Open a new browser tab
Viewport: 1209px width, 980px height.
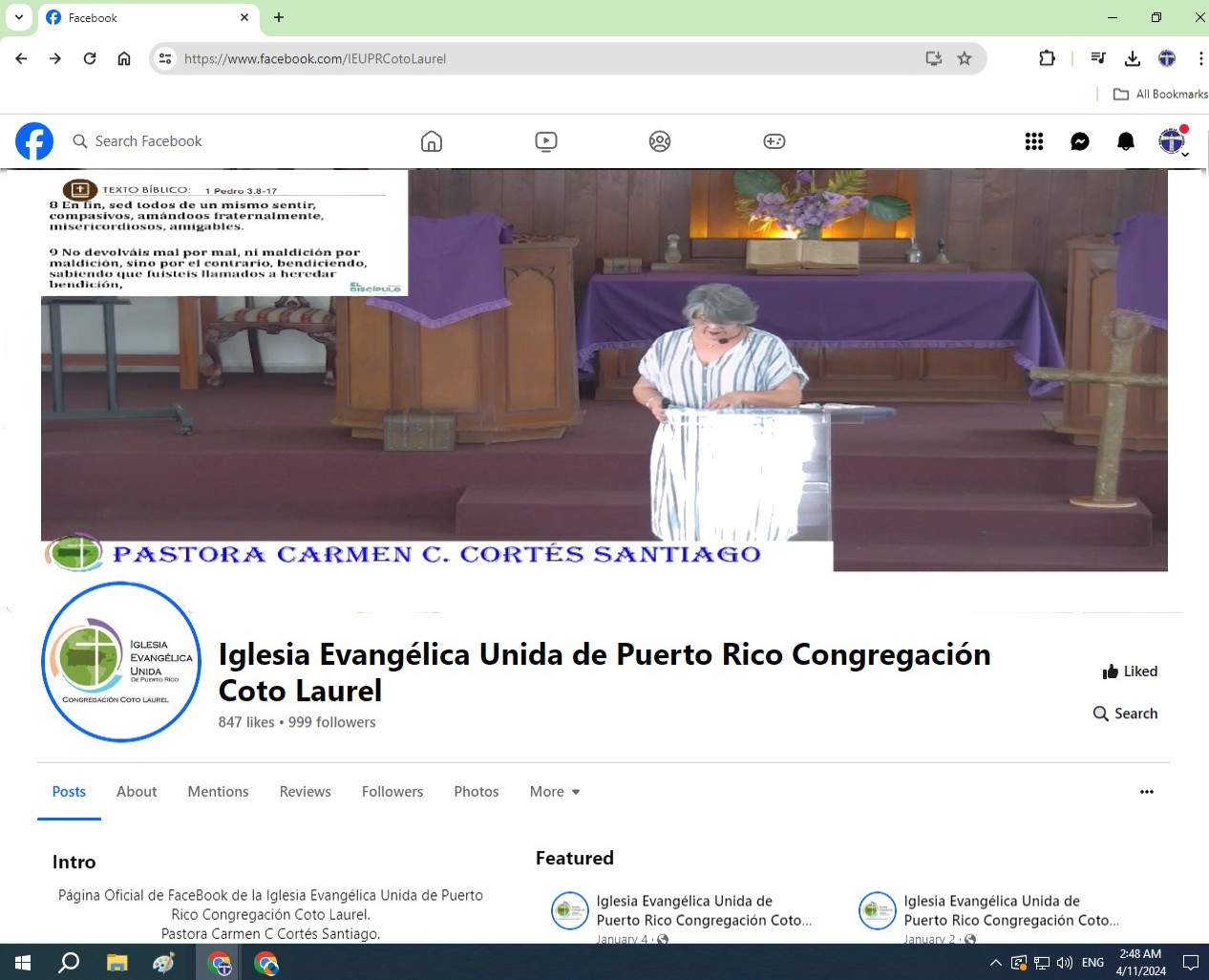(279, 17)
